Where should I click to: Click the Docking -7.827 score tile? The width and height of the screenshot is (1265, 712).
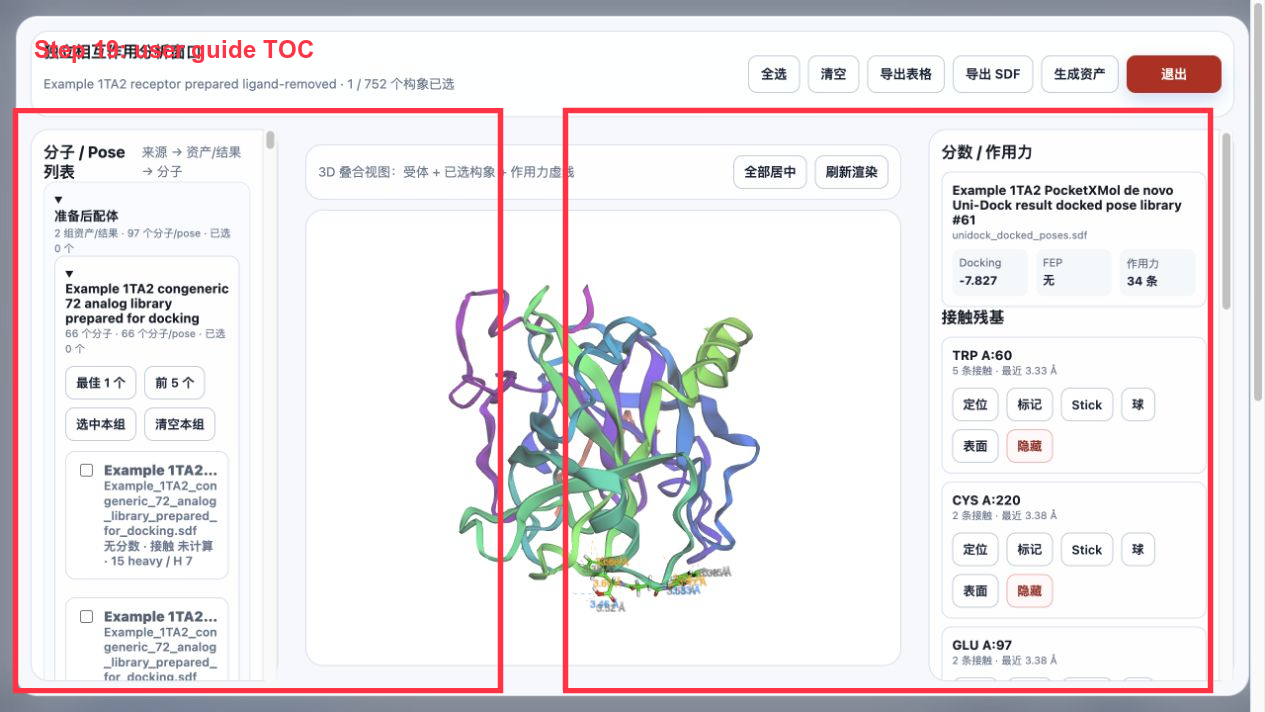coord(989,272)
